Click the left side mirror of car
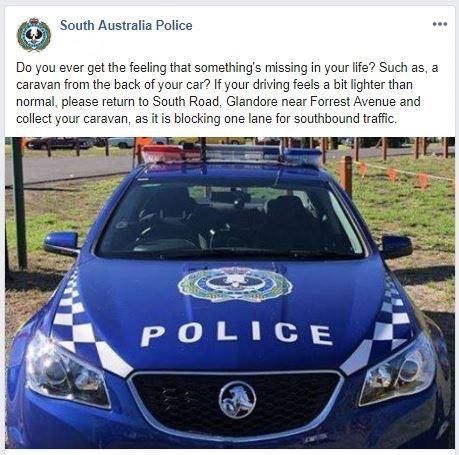The width and height of the screenshot is (459, 455). 62,243
